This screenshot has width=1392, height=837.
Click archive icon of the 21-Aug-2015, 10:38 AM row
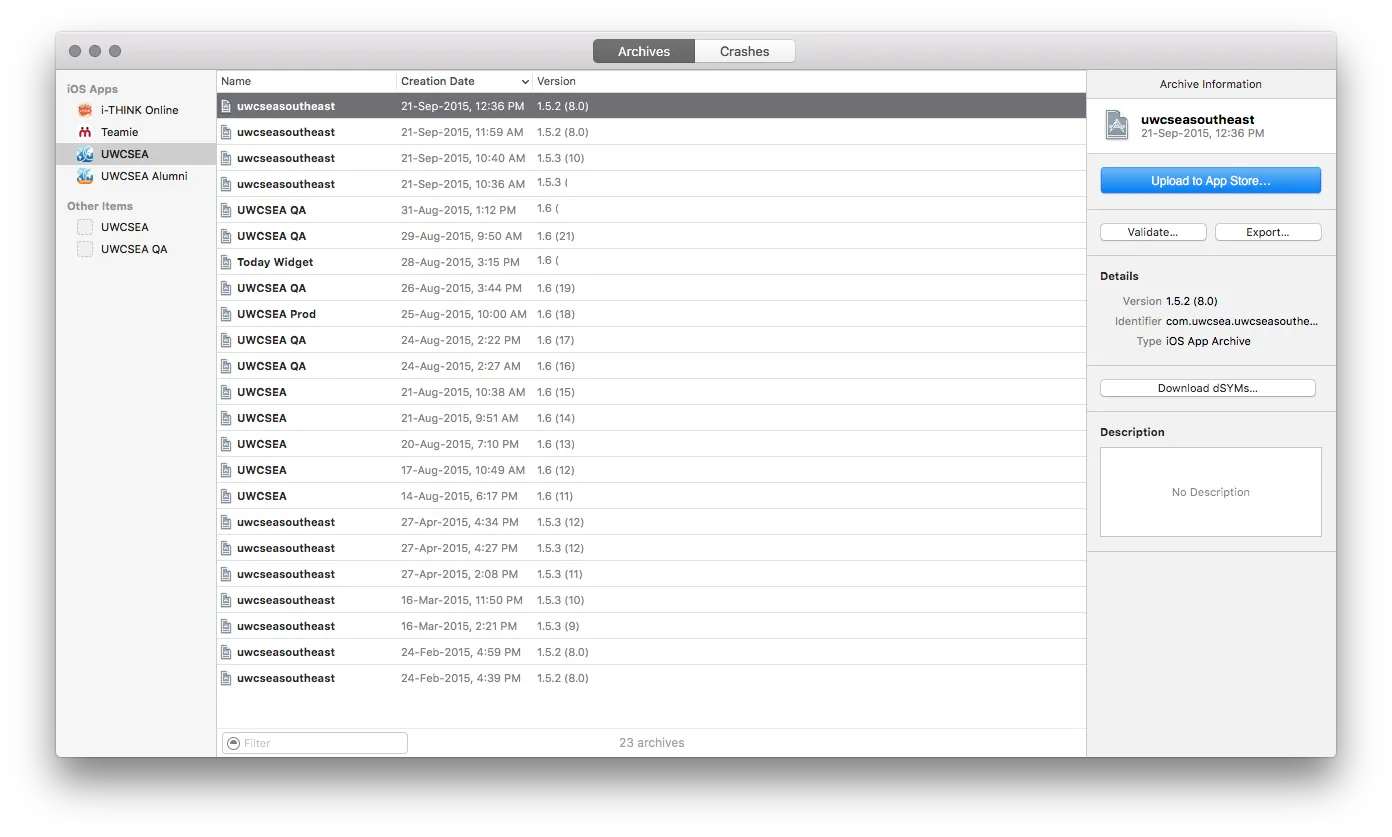(x=226, y=392)
